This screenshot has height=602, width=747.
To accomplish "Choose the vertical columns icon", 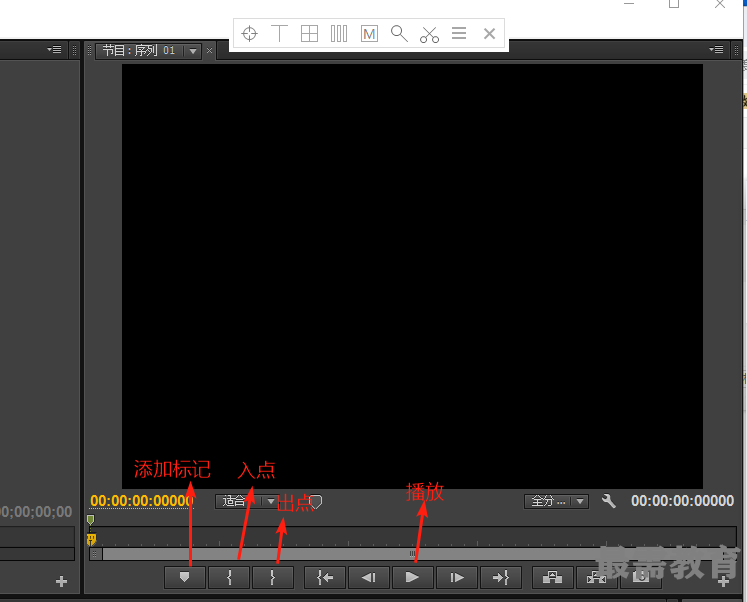I will (x=339, y=34).
